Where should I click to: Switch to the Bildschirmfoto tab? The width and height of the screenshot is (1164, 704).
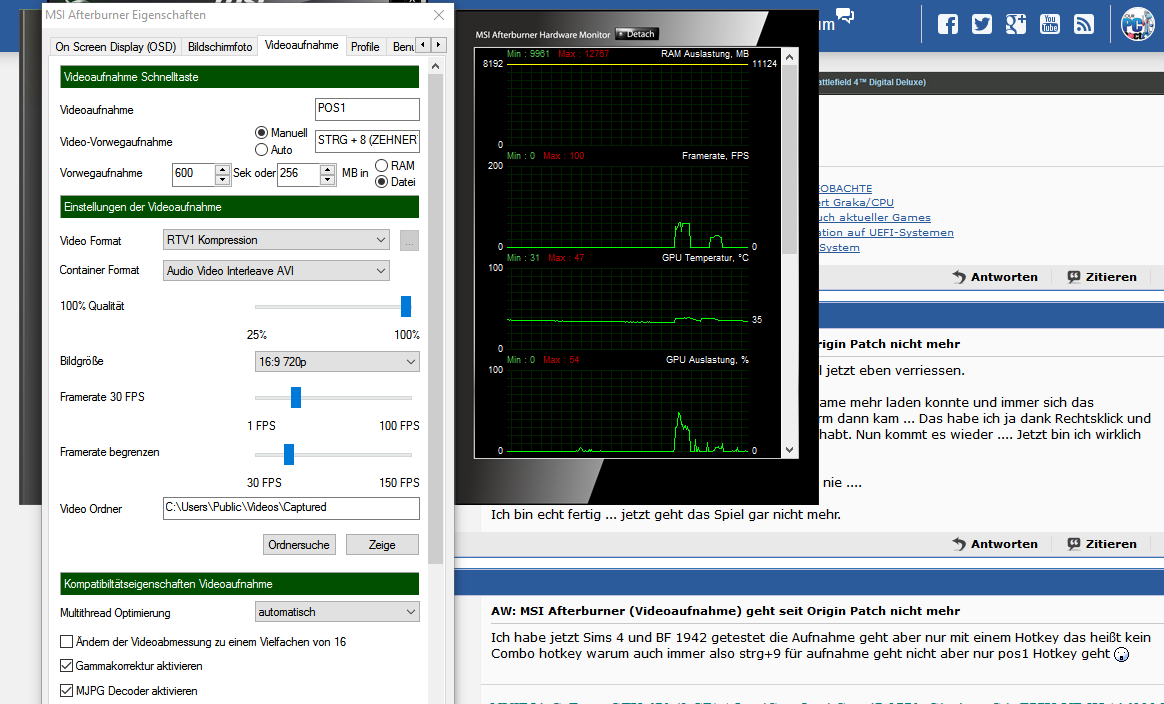[x=220, y=47]
